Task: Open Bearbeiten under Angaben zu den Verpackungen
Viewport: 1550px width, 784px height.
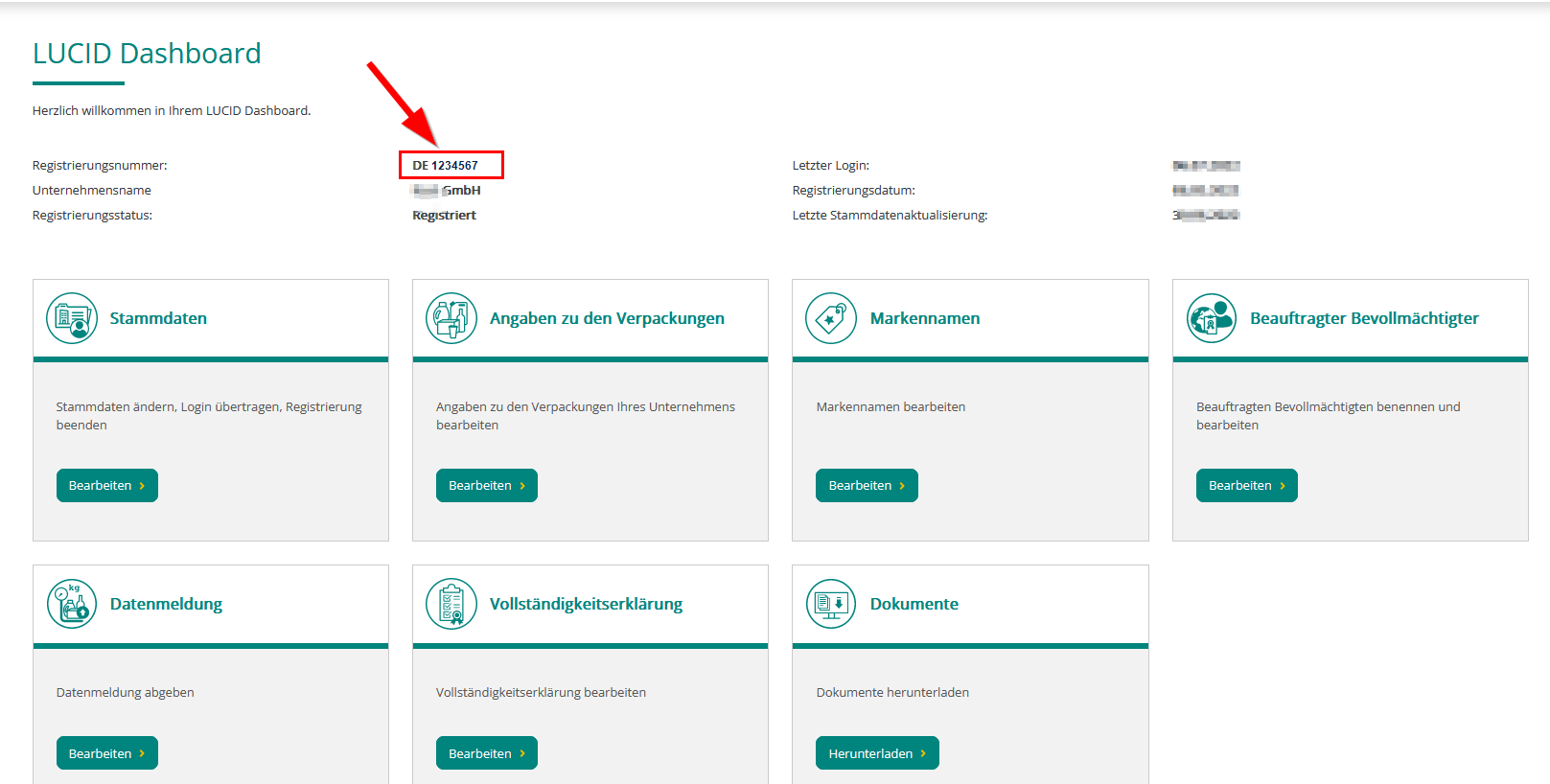Action: pyautogui.click(x=487, y=485)
